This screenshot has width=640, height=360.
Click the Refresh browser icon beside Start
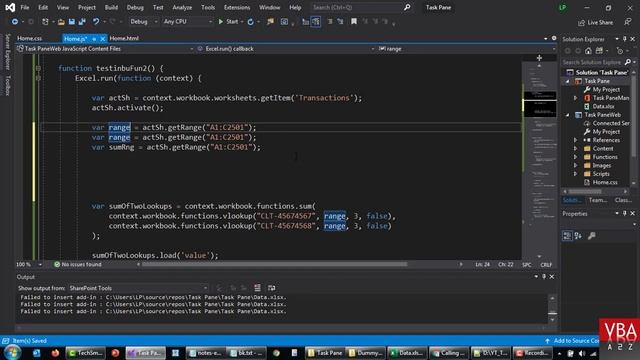click(251, 22)
